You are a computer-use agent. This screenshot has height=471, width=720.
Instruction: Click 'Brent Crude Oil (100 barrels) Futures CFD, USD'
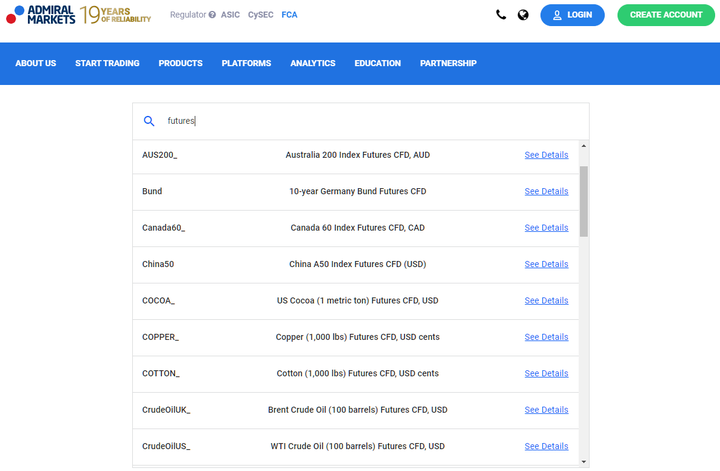[x=358, y=410]
